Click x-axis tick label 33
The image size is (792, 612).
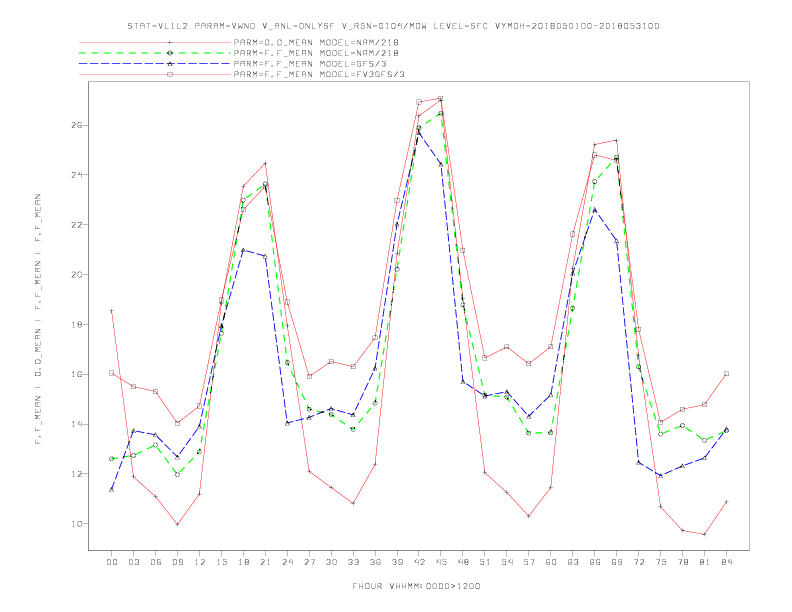coord(353,562)
